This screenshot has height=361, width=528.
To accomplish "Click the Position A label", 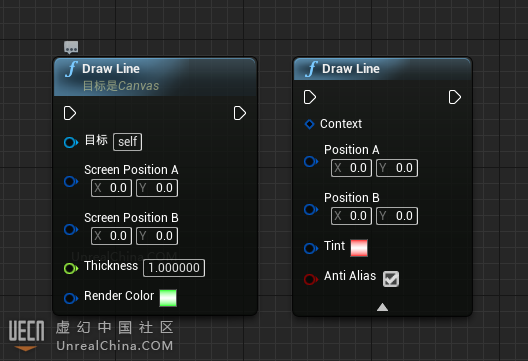I will [x=352, y=150].
